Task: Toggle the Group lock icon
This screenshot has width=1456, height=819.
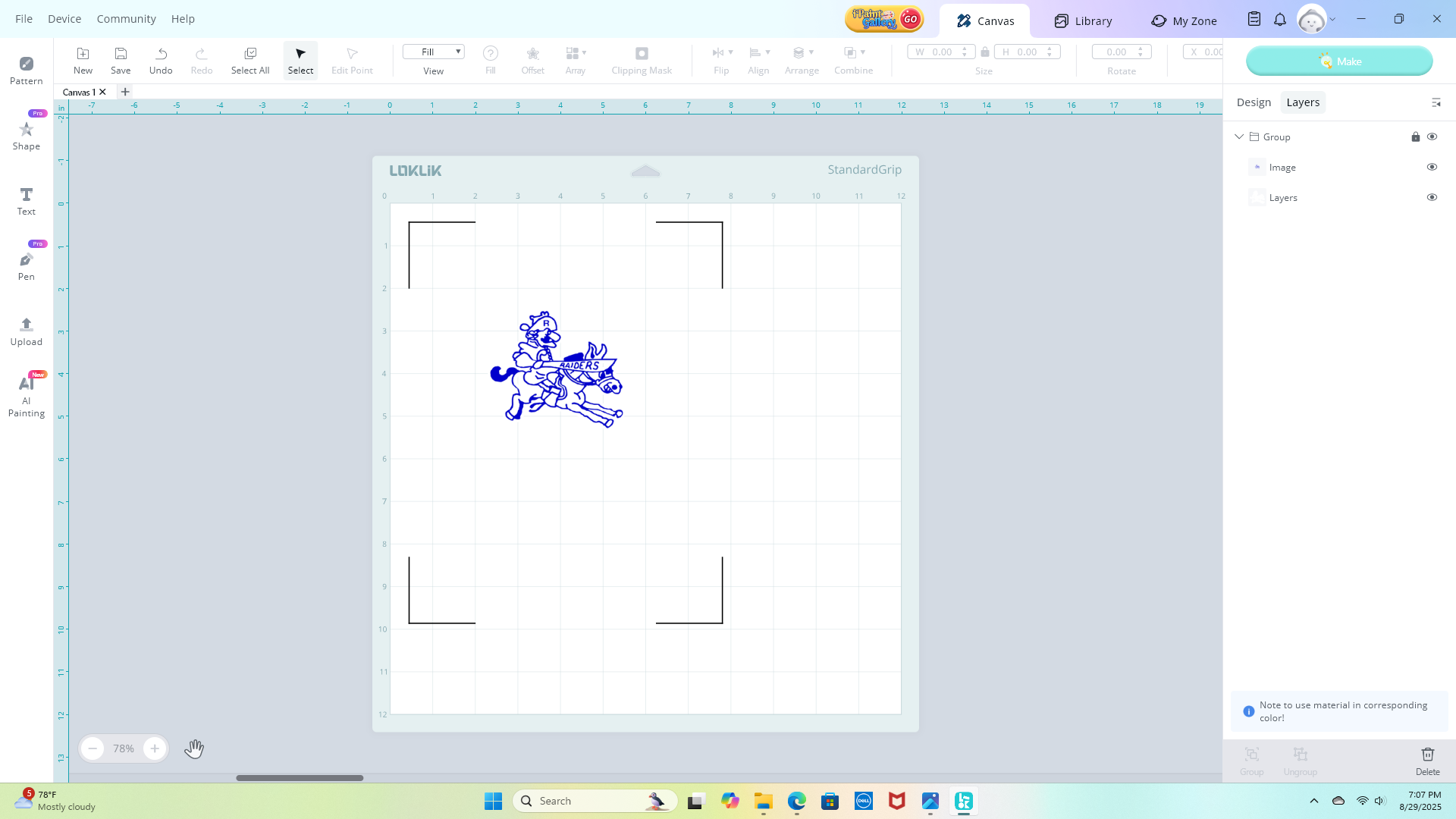Action: (x=1415, y=136)
